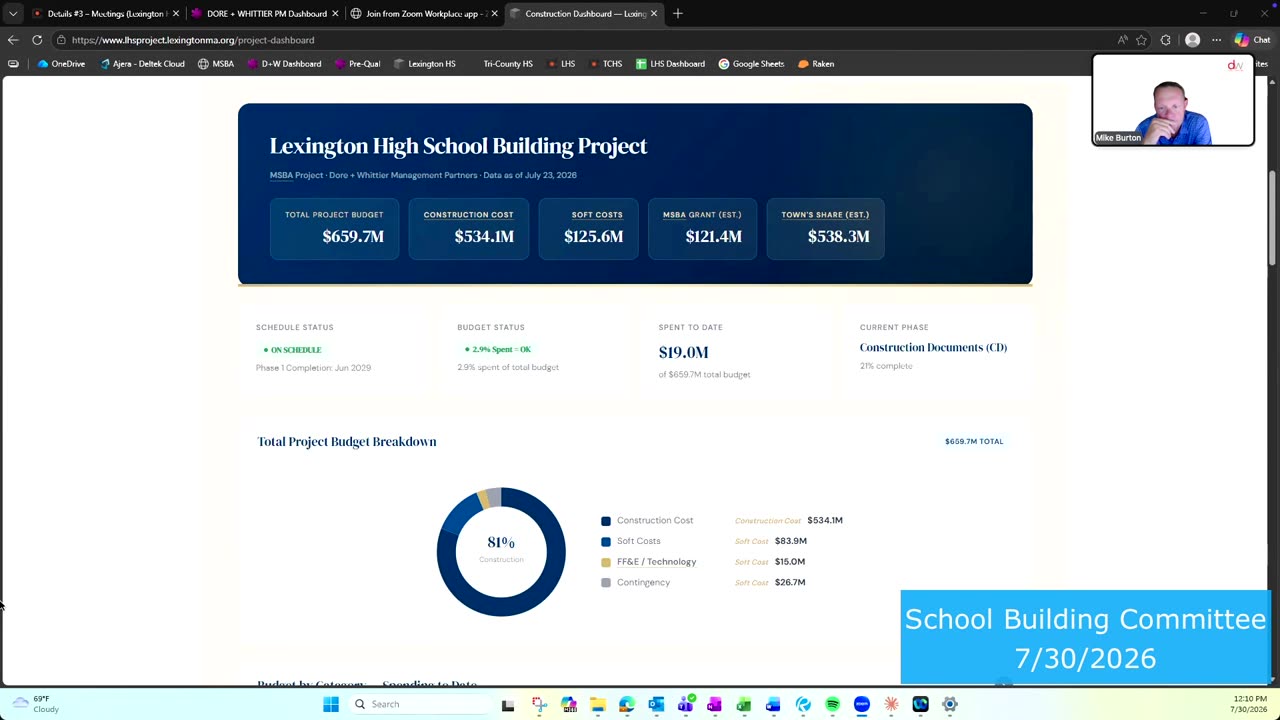The image size is (1280, 720).
Task: Open Copilot Chat sidebar
Action: (1252, 40)
